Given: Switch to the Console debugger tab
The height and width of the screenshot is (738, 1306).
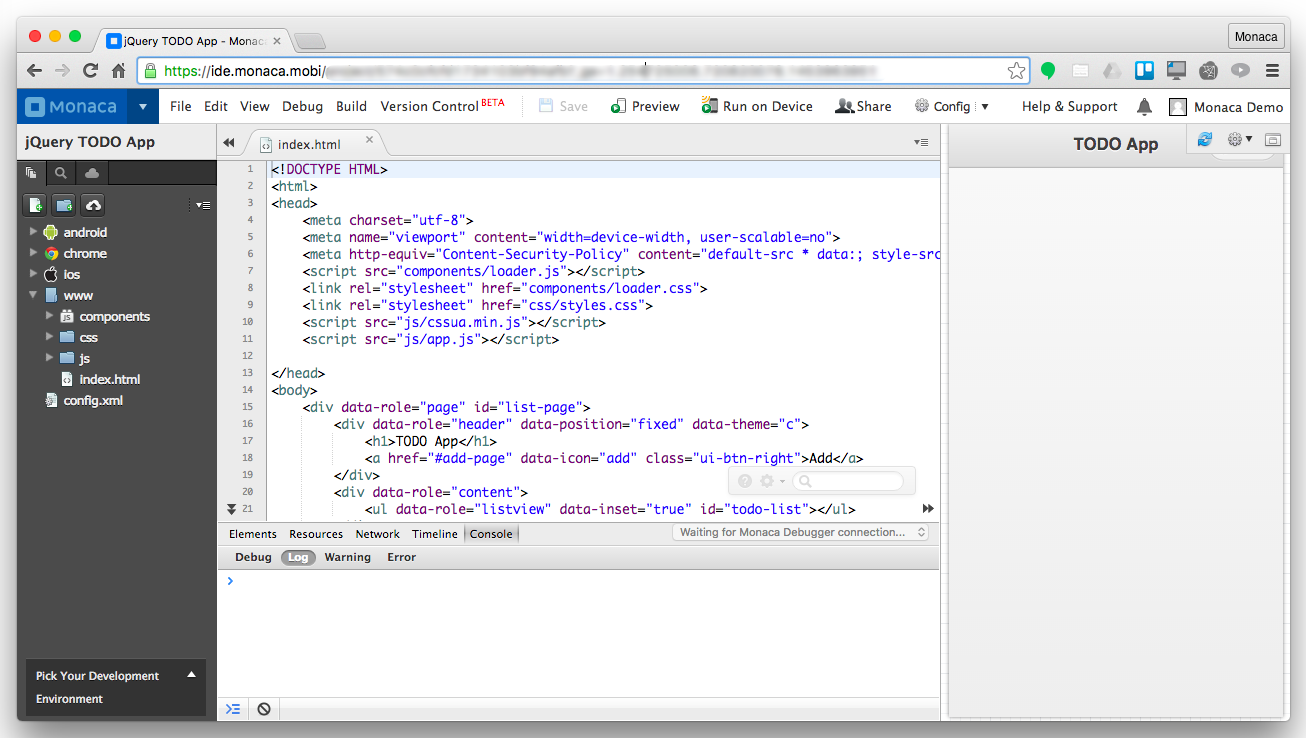Looking at the screenshot, I should point(491,534).
